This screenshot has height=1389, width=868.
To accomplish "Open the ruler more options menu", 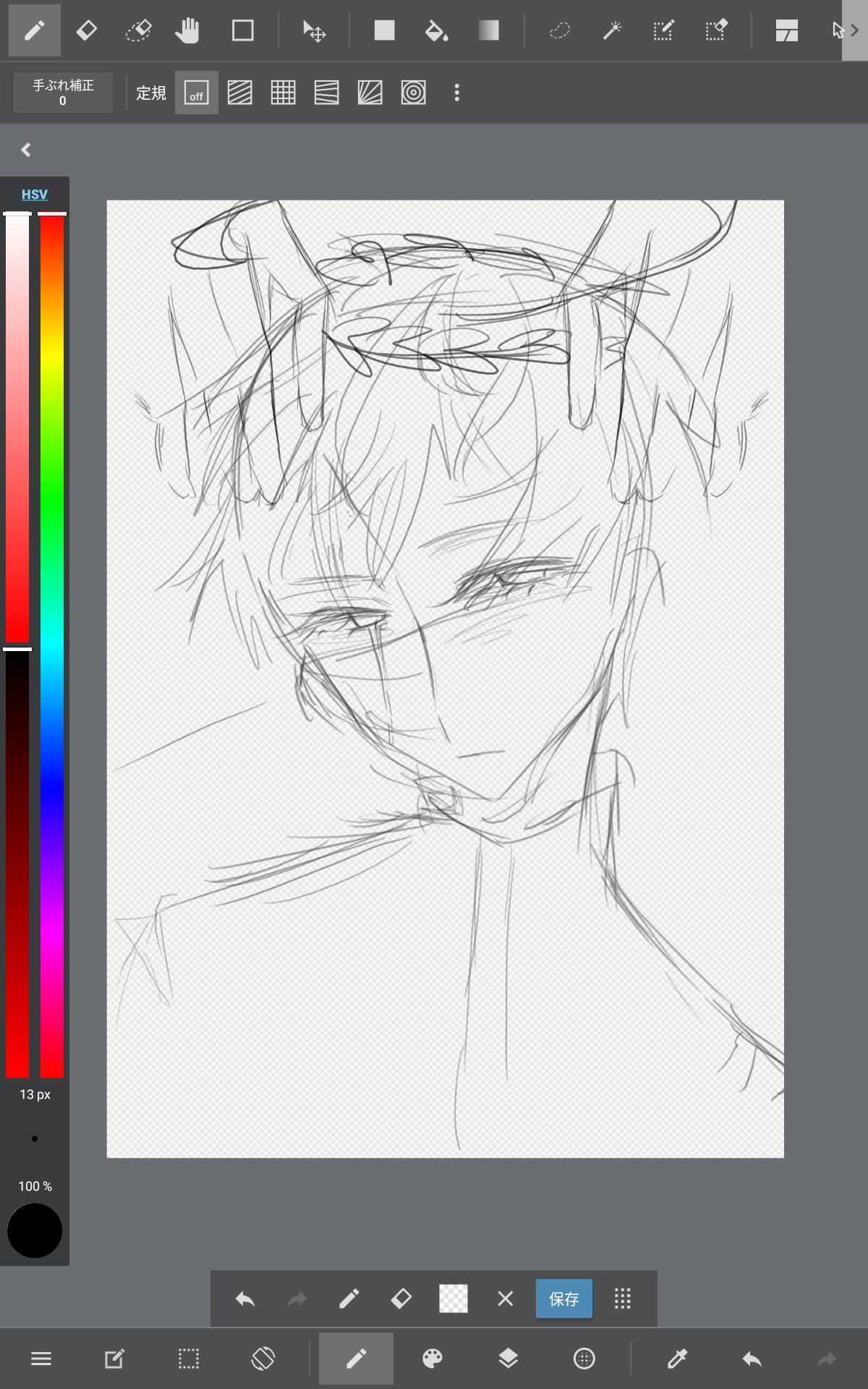I will click(456, 93).
